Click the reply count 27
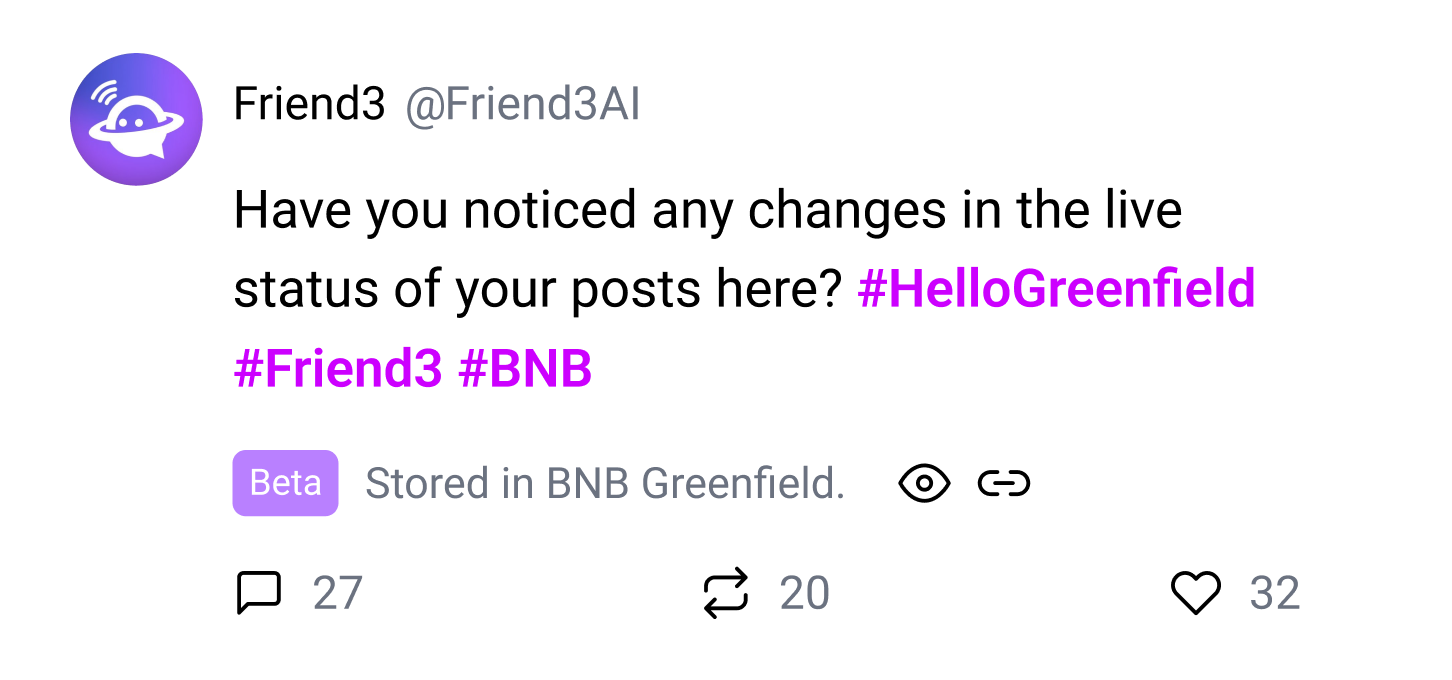 pyautogui.click(x=337, y=593)
